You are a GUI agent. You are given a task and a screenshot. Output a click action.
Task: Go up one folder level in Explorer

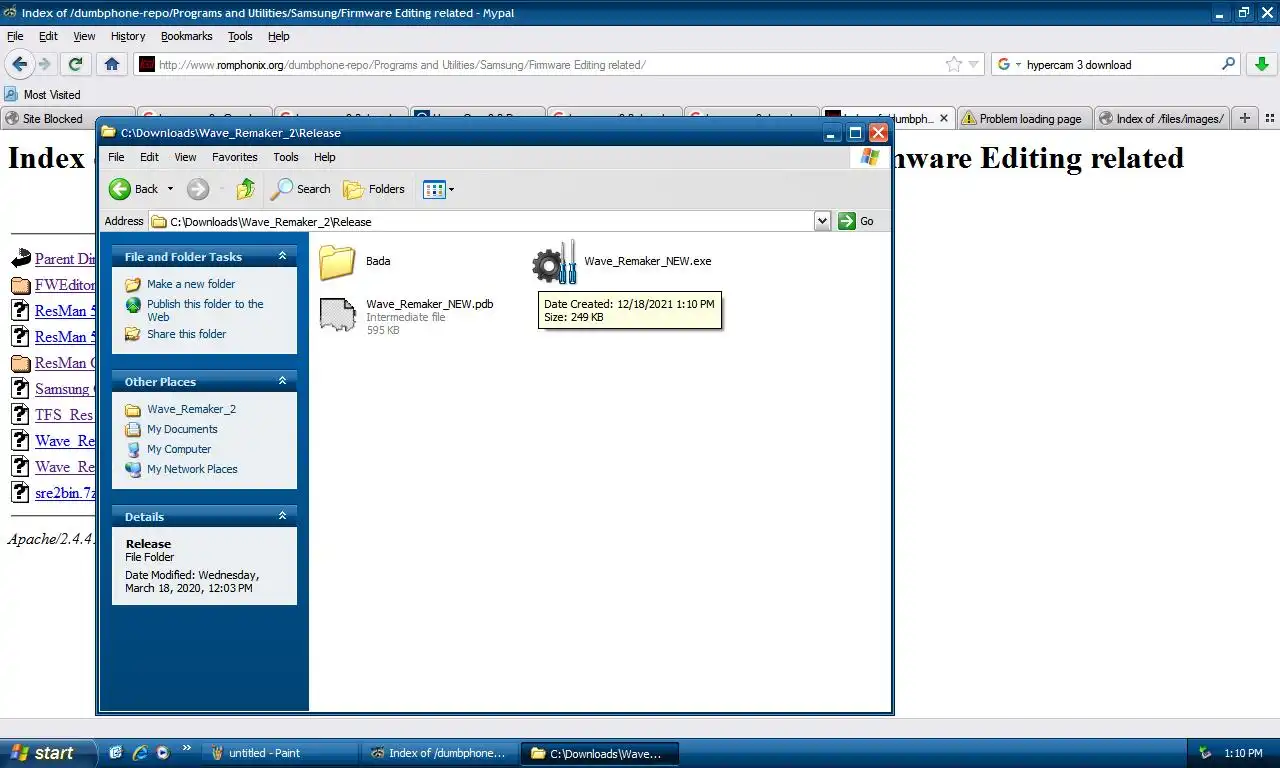pyautogui.click(x=245, y=189)
